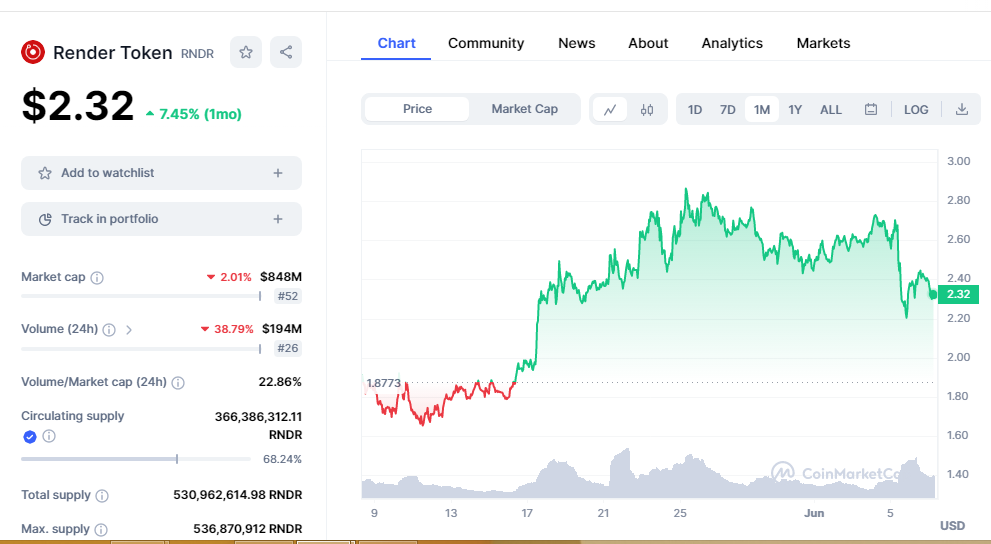Image resolution: width=991 pixels, height=544 pixels.
Task: Open the calendar date range picker
Action: (870, 109)
